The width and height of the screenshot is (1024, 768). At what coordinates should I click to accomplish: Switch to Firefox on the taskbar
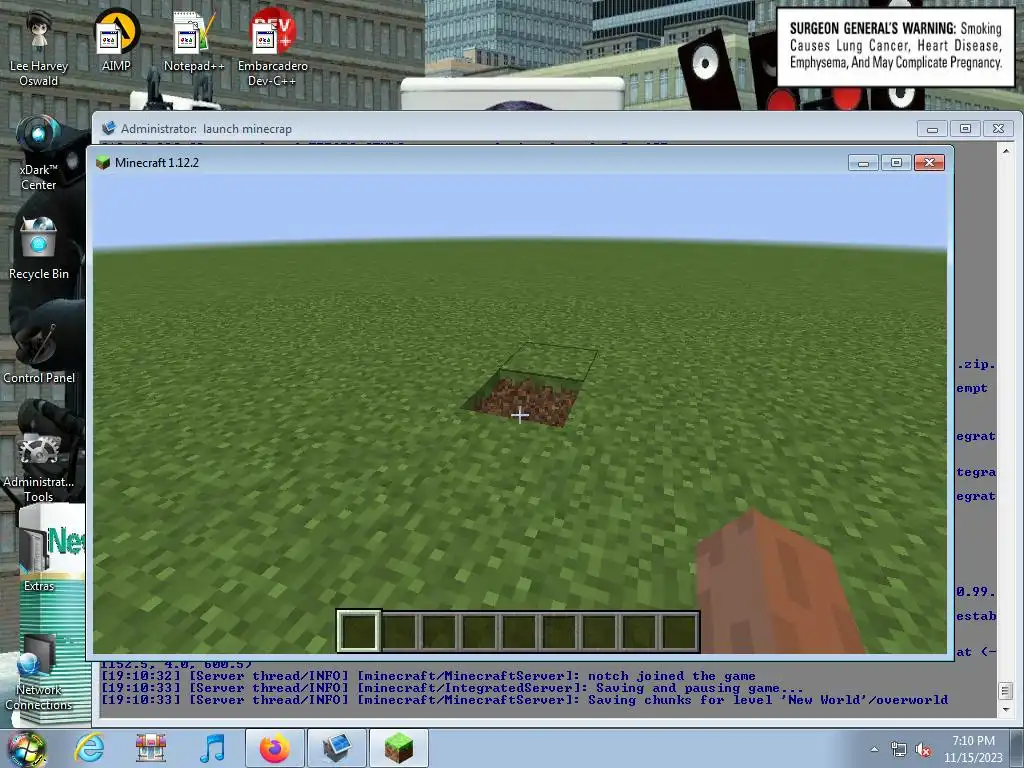[x=274, y=748]
